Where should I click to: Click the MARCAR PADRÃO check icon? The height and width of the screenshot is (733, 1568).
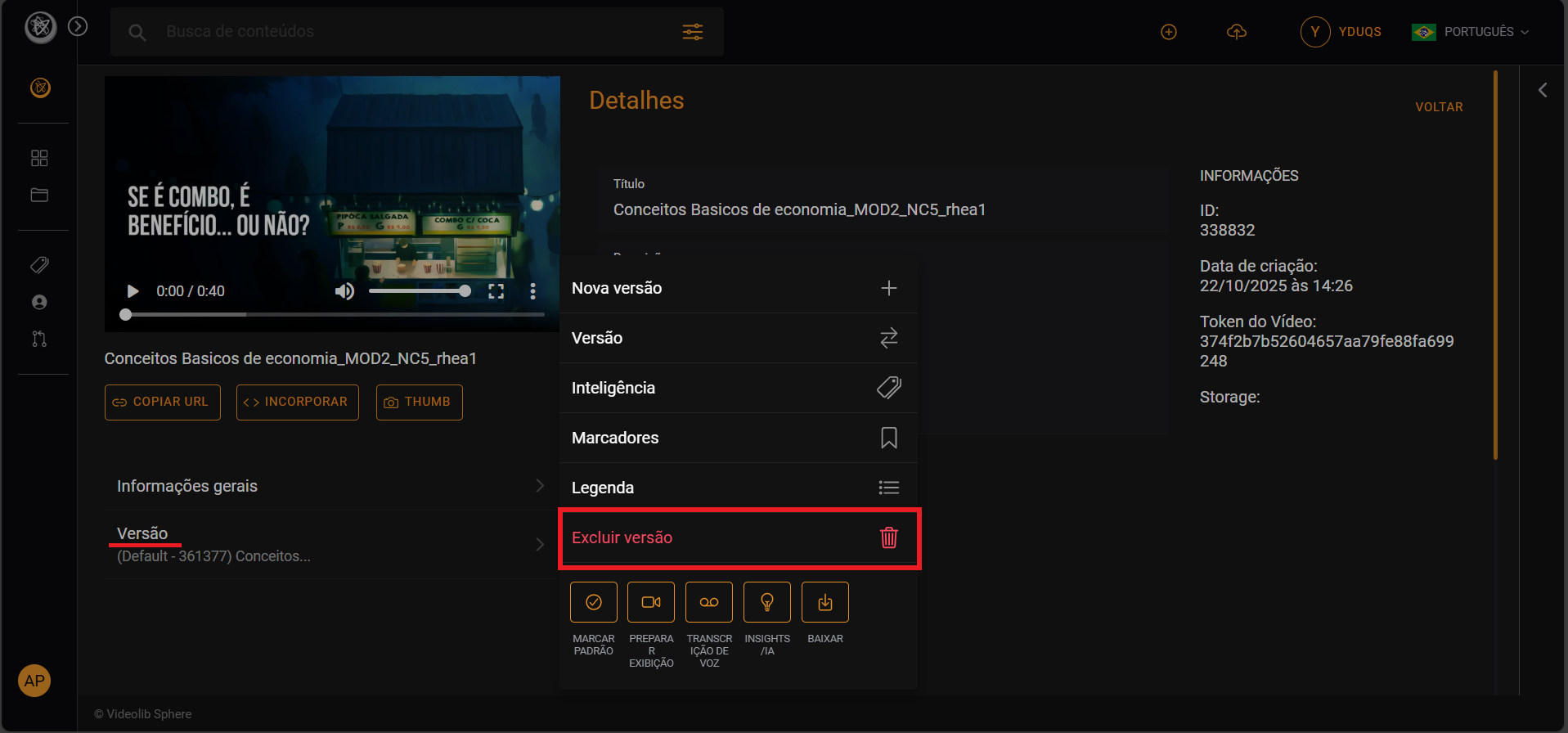pyautogui.click(x=594, y=602)
